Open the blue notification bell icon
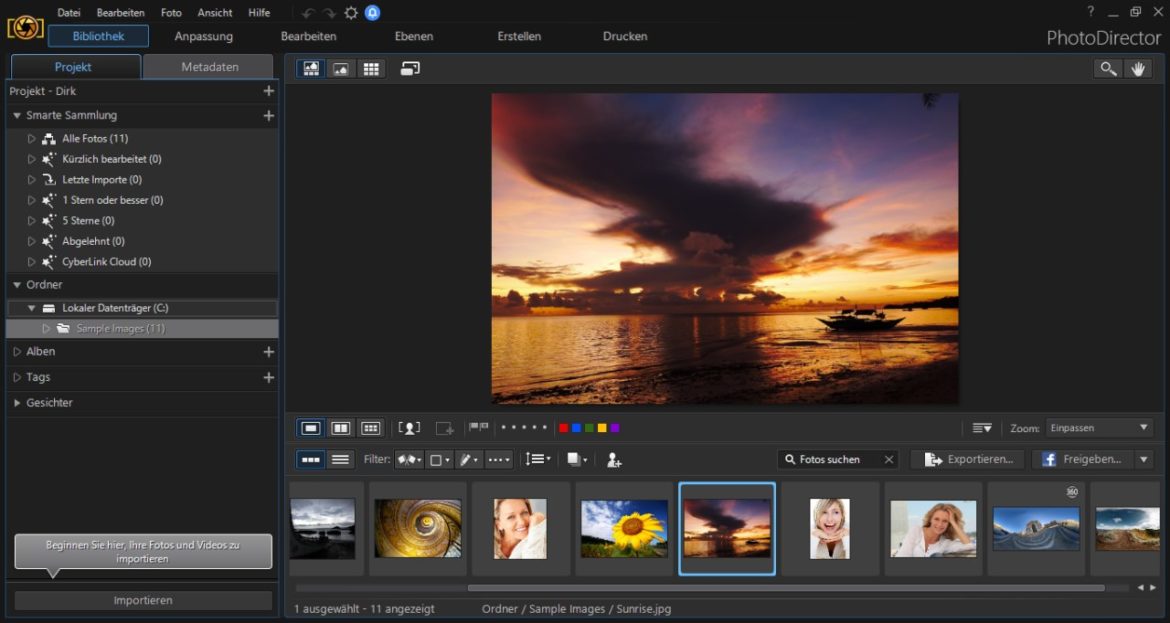 (x=372, y=13)
